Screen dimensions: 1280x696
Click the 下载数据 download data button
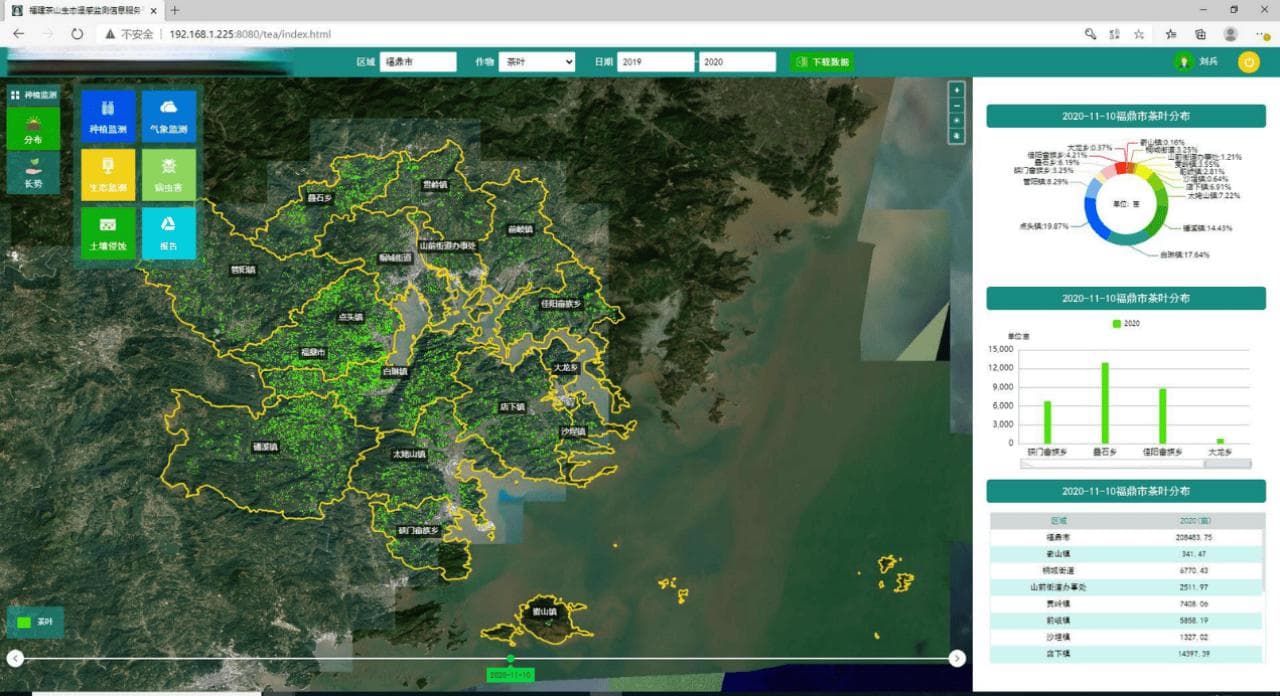(821, 62)
